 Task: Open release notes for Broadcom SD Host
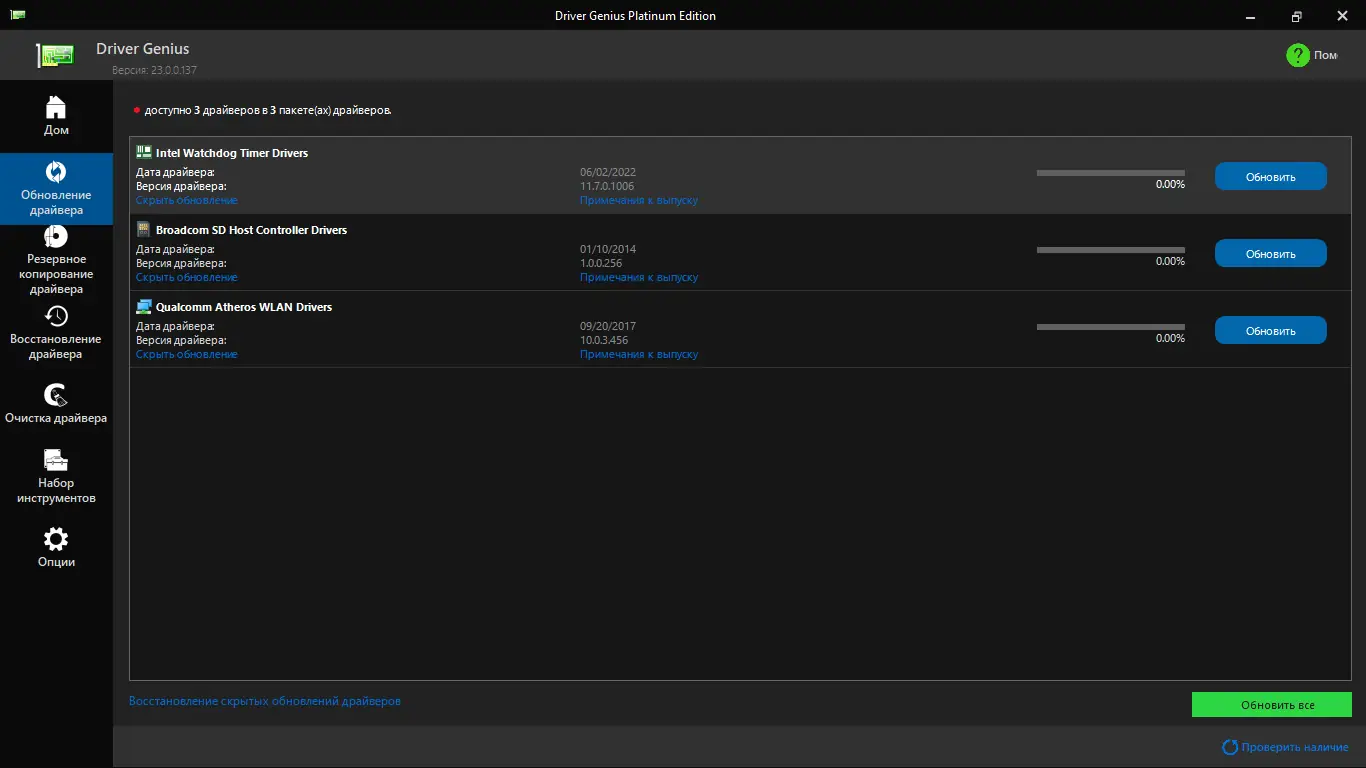point(639,277)
